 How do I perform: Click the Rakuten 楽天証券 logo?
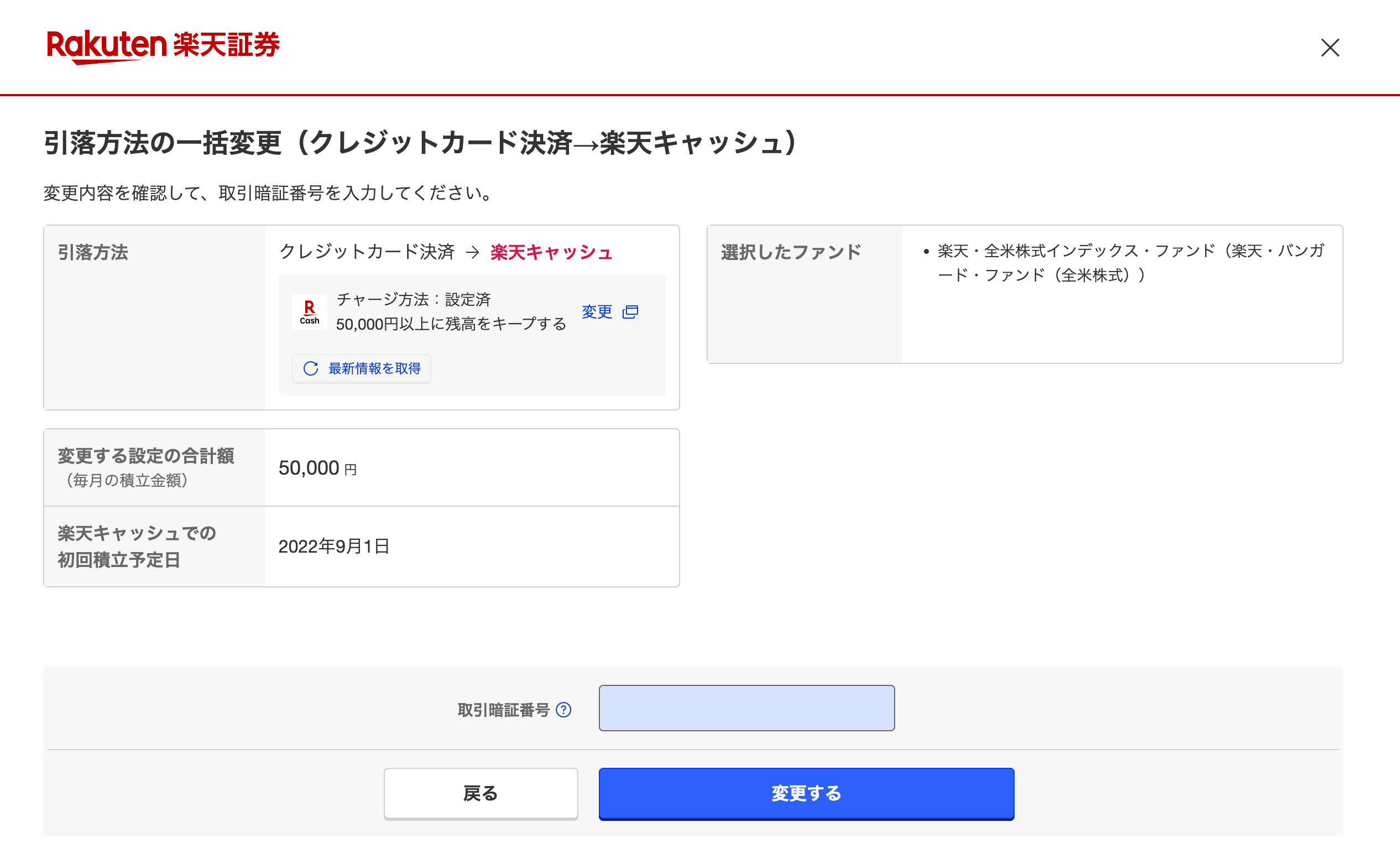(x=163, y=46)
